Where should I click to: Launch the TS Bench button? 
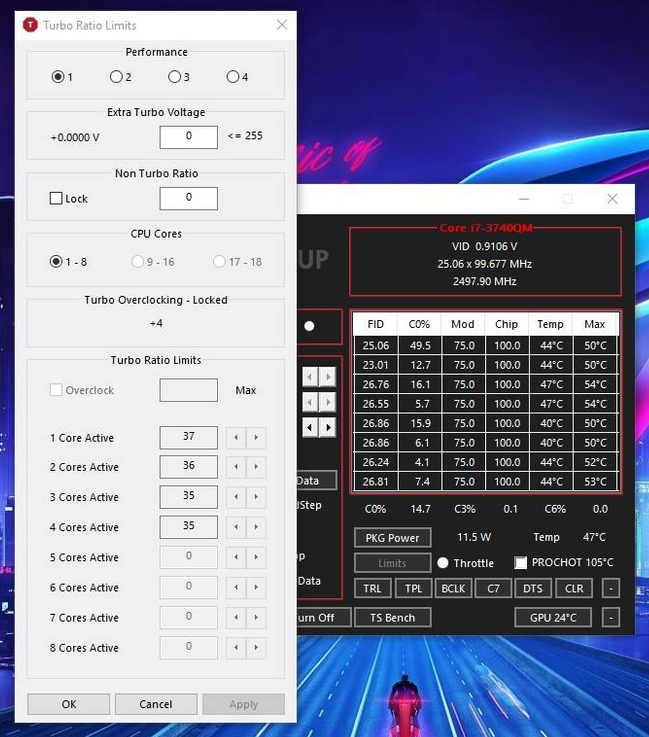point(392,618)
